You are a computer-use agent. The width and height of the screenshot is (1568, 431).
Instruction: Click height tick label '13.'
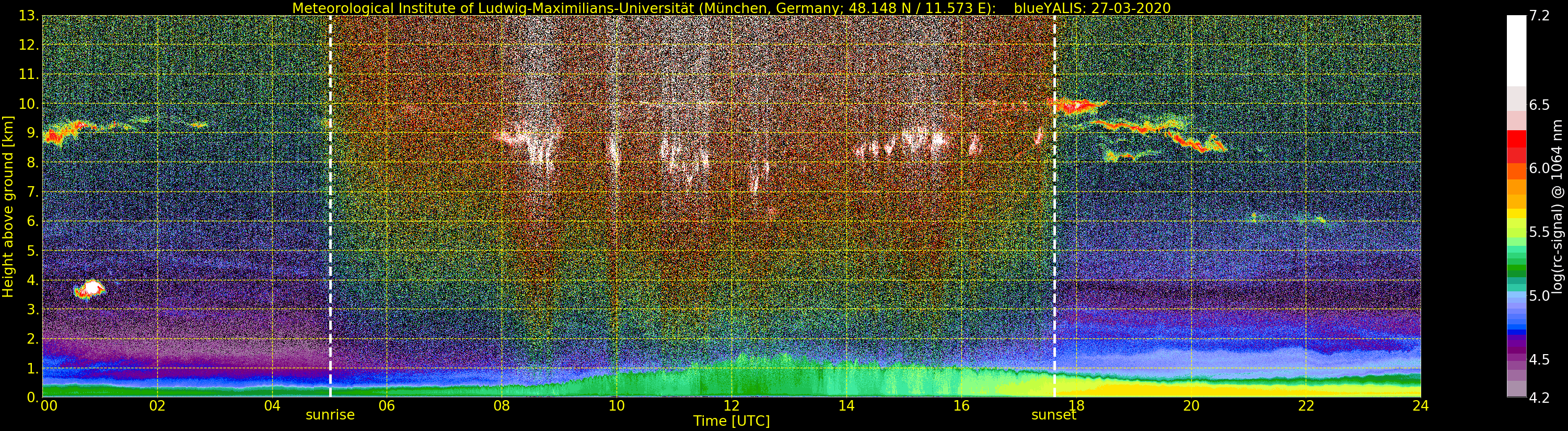(29, 16)
